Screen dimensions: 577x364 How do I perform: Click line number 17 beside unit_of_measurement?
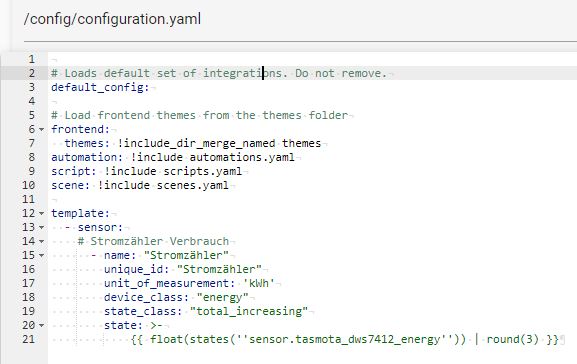29,283
